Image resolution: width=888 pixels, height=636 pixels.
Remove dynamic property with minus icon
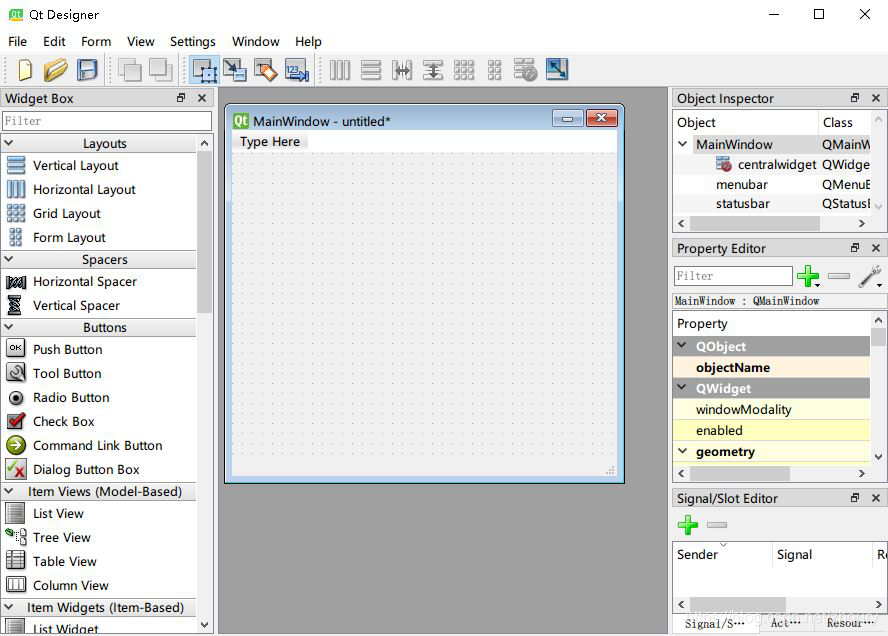(839, 276)
